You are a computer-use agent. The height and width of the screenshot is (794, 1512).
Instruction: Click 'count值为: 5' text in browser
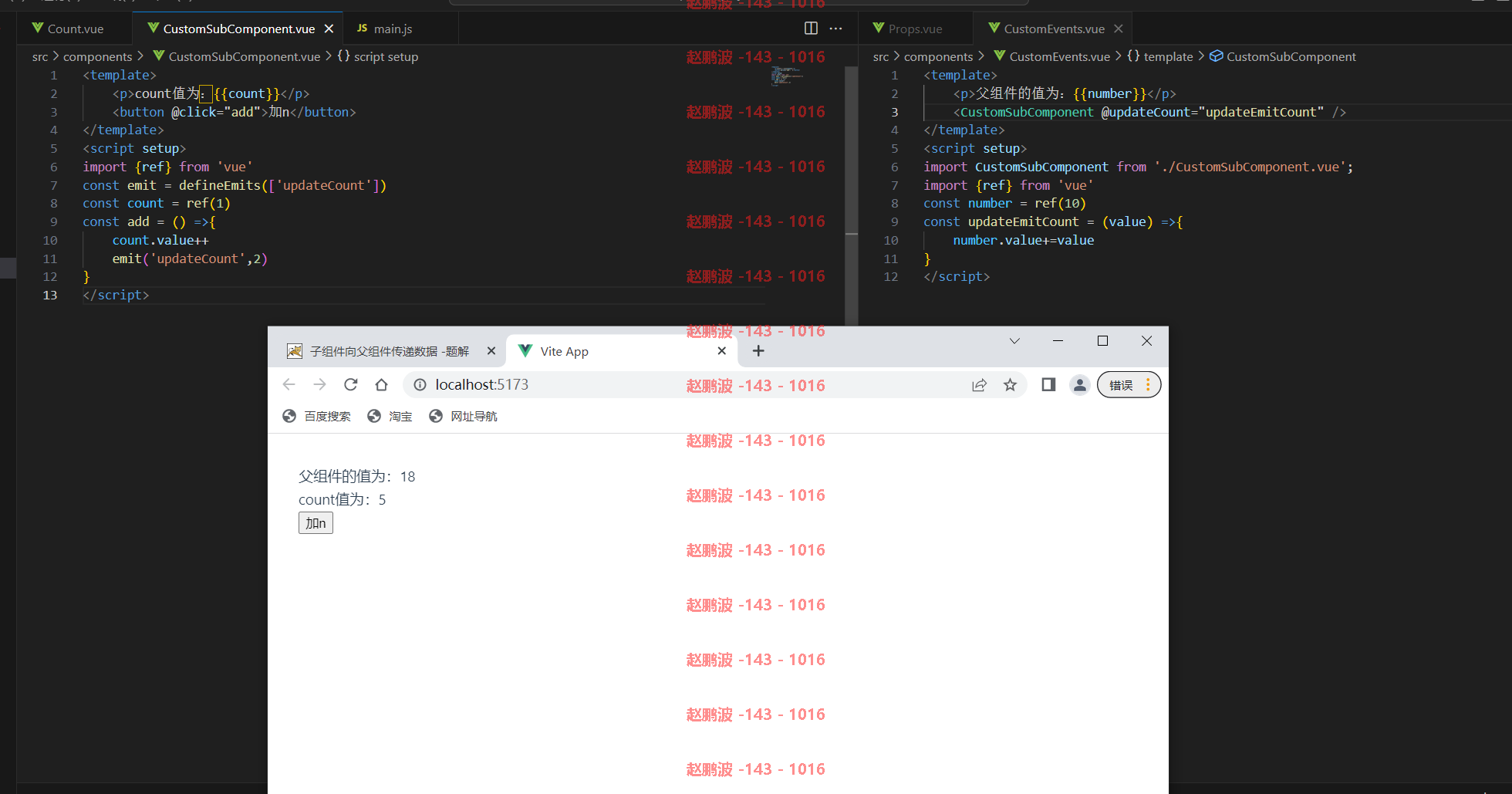[343, 499]
